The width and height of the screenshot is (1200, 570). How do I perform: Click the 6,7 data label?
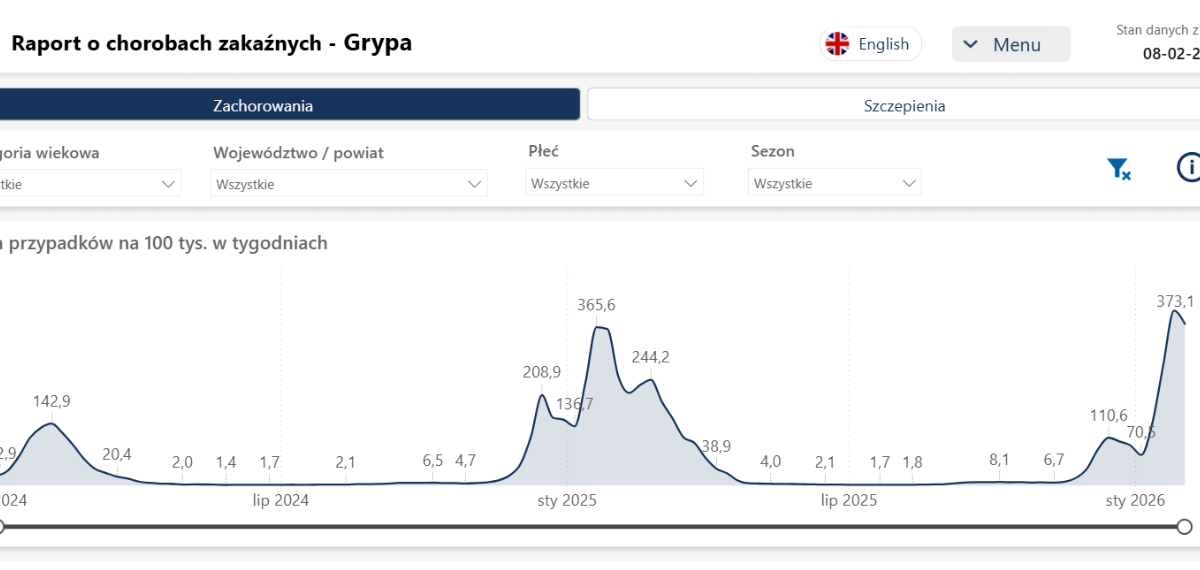coord(1054,459)
